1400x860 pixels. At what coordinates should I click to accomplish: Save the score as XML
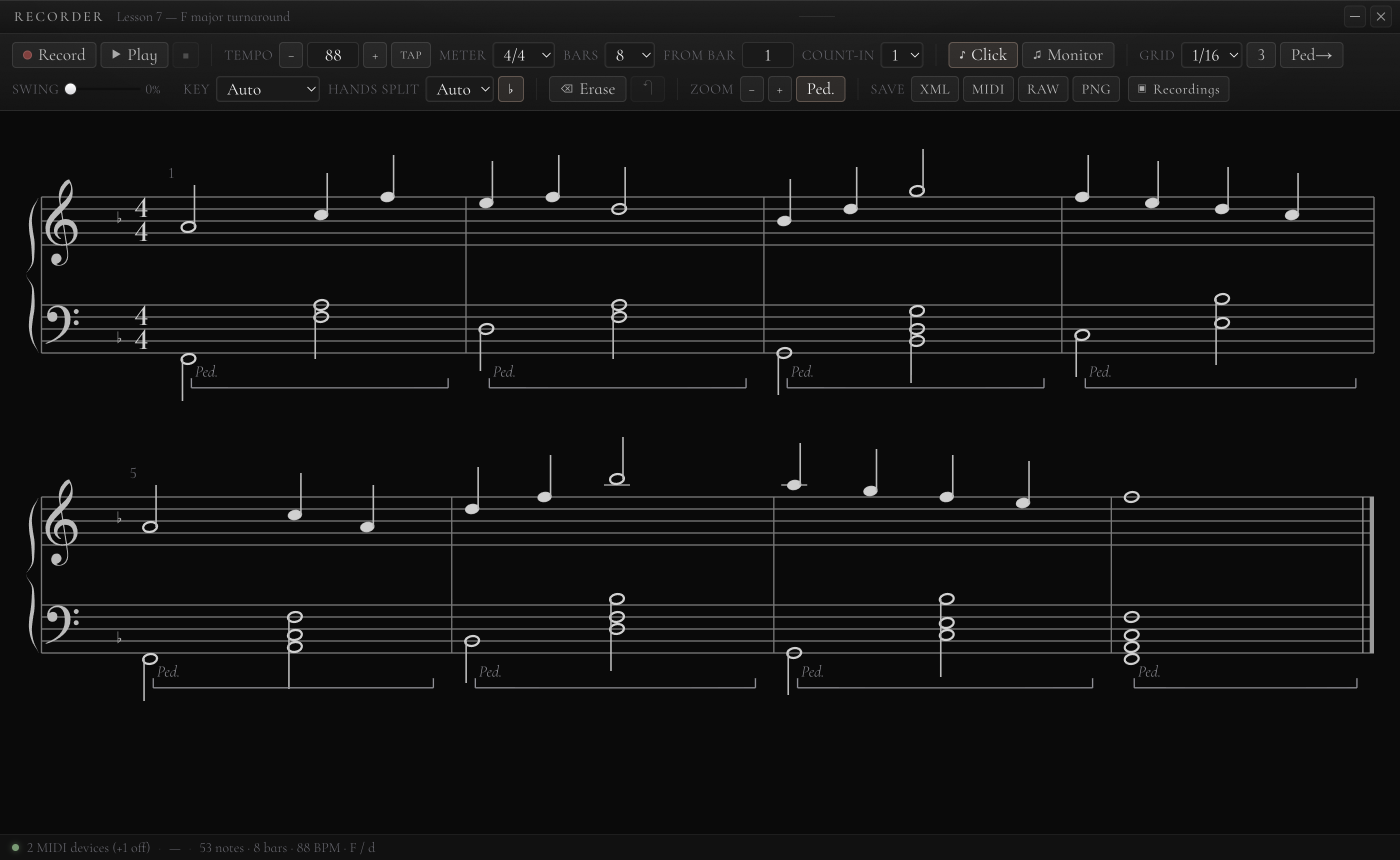click(x=934, y=89)
